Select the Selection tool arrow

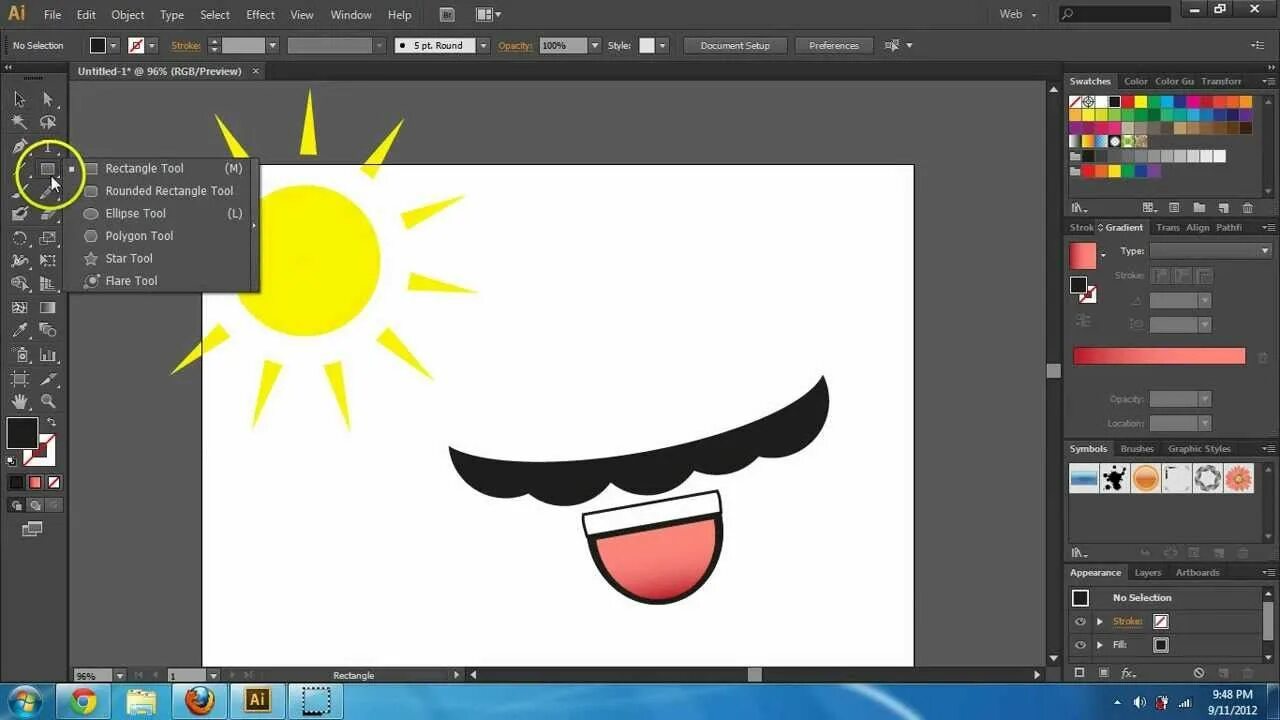pyautogui.click(x=19, y=99)
